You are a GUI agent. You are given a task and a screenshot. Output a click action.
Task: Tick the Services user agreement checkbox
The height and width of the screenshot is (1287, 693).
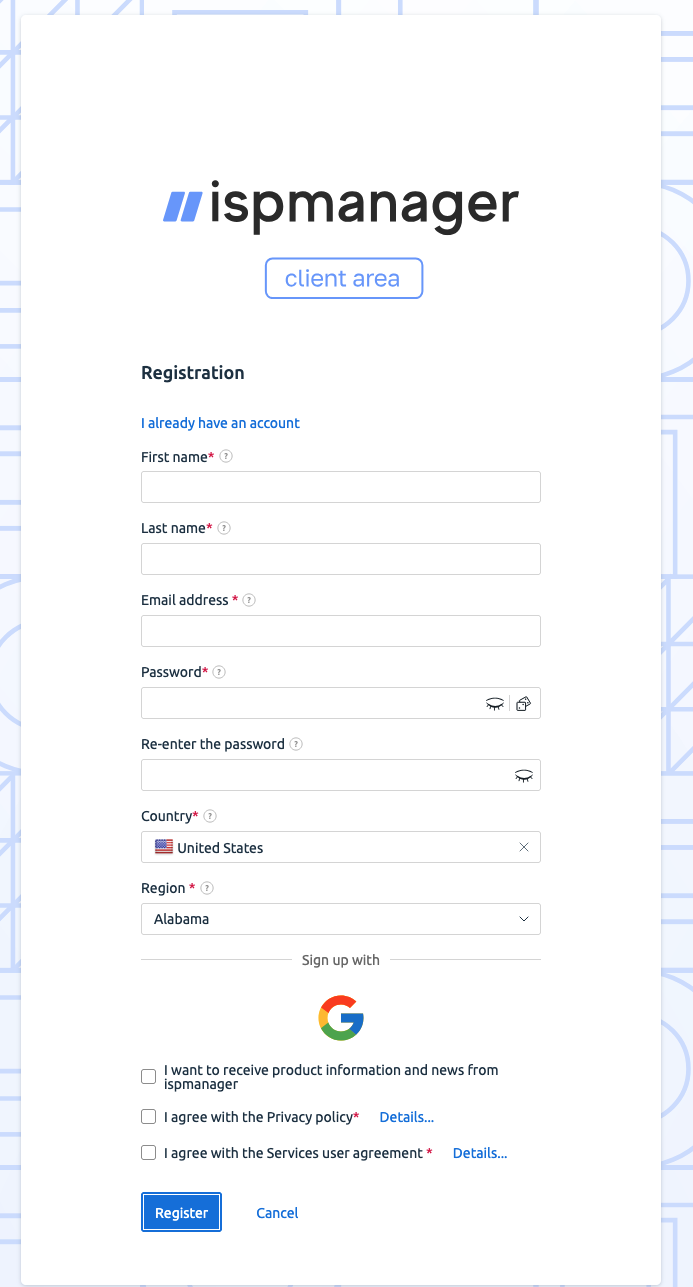point(149,1153)
